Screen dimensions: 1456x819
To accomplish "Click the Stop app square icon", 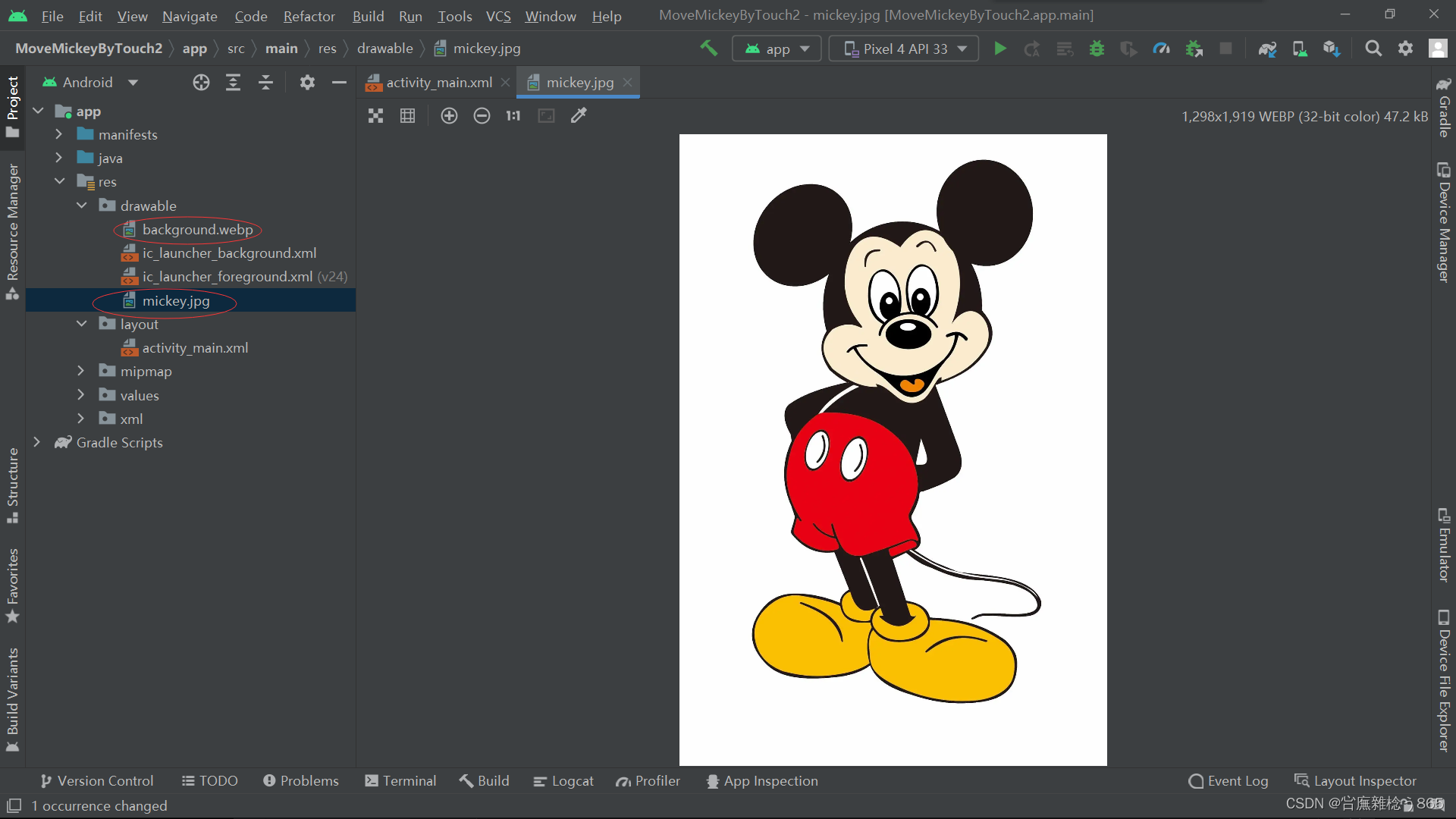I will pyautogui.click(x=1225, y=49).
